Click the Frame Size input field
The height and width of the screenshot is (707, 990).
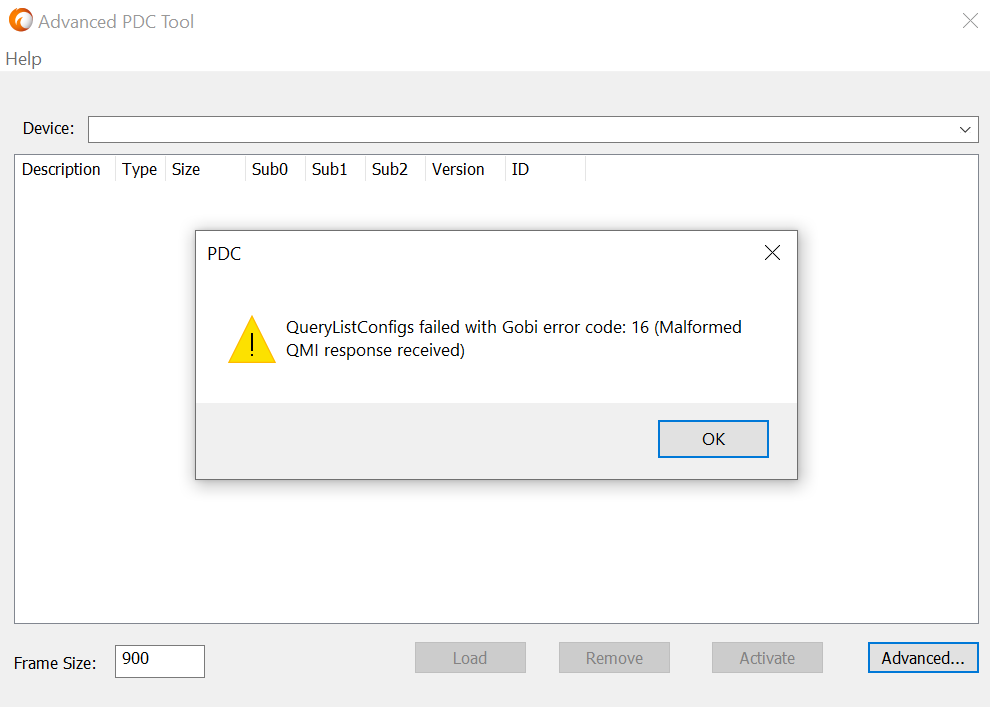pyautogui.click(x=159, y=661)
